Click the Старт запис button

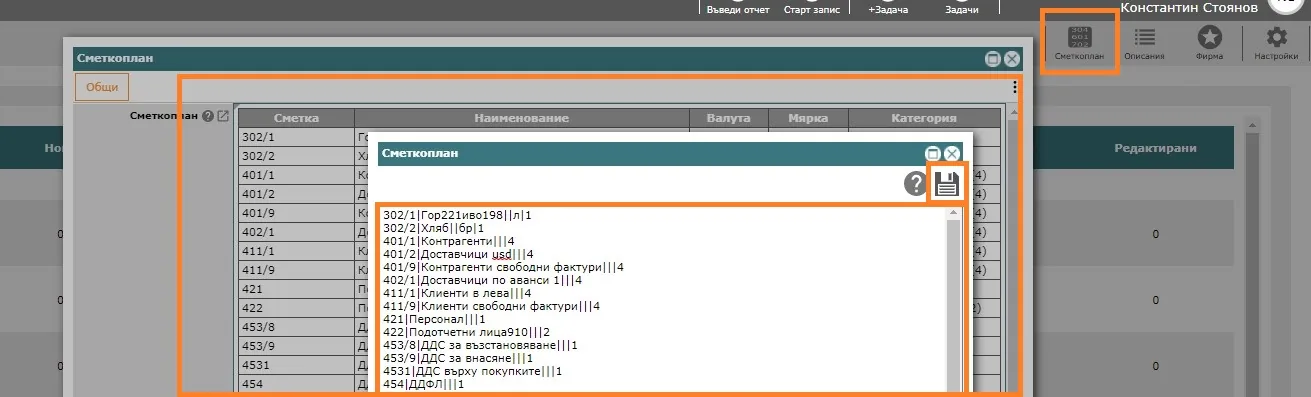pos(811,8)
